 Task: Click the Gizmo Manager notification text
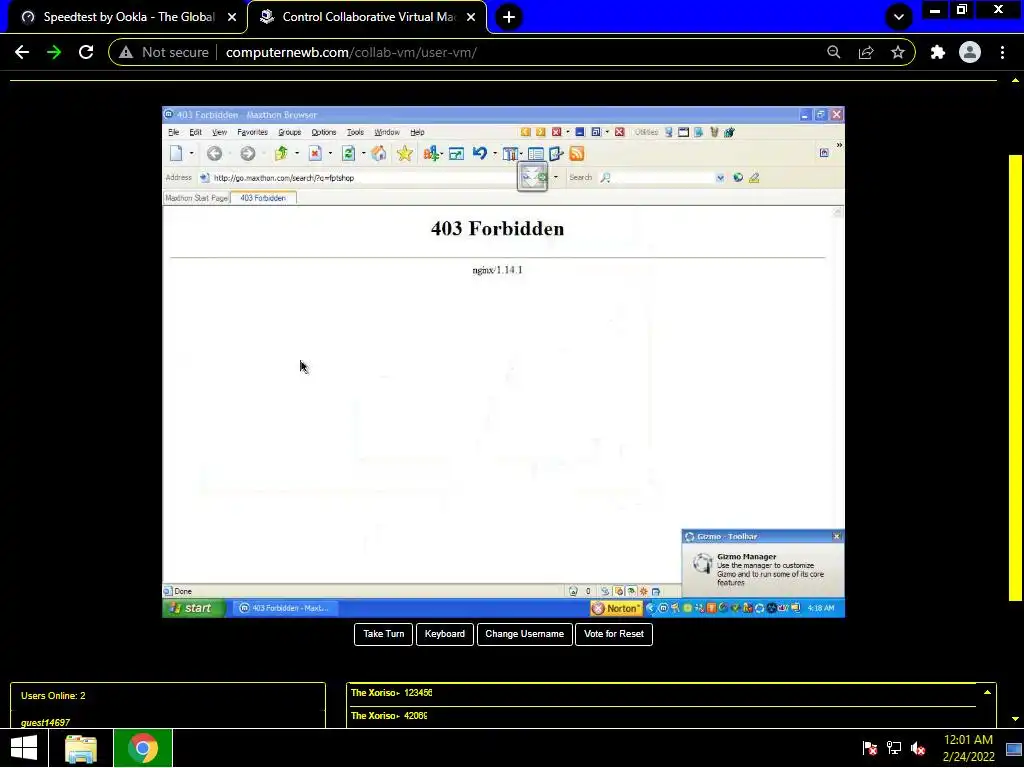770,569
